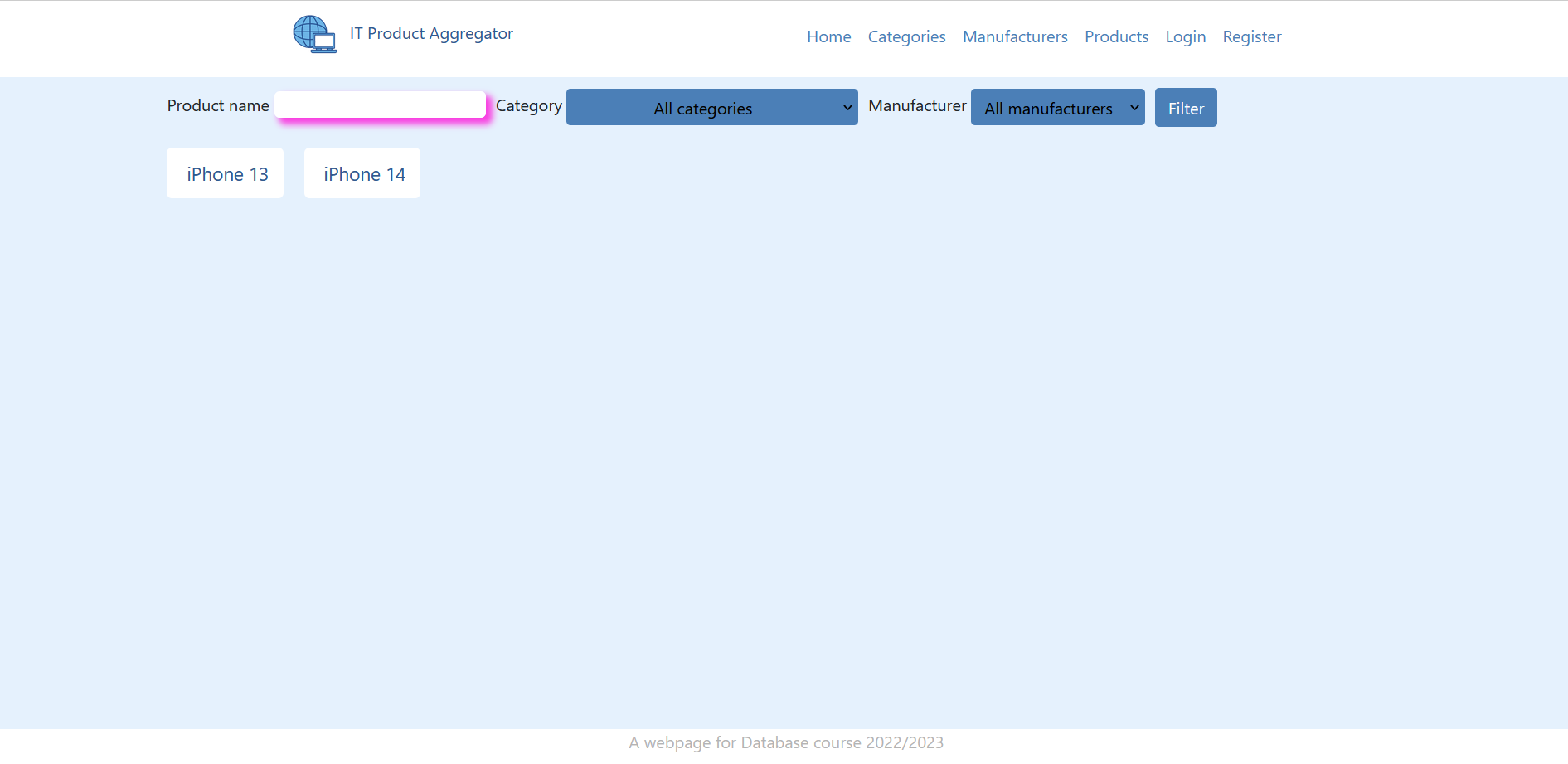Click the Login link
The image size is (1568, 764).
click(1185, 37)
